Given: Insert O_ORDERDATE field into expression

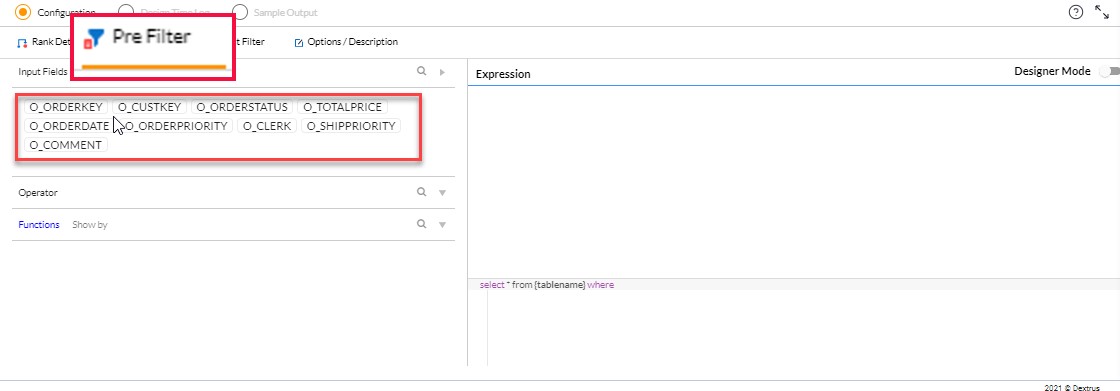Looking at the screenshot, I should click(69, 126).
